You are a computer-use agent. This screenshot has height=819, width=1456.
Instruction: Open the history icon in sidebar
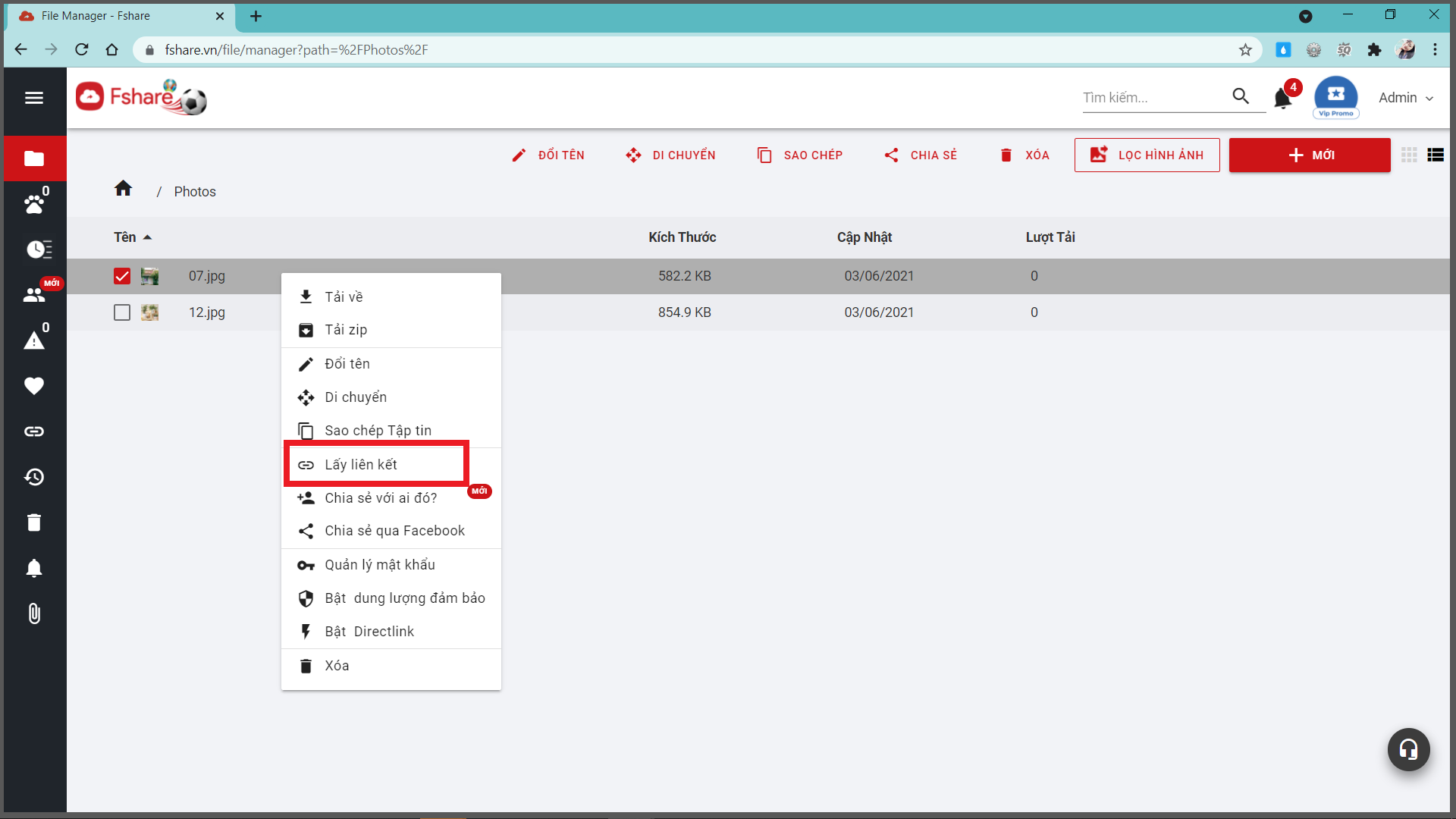tap(33, 477)
